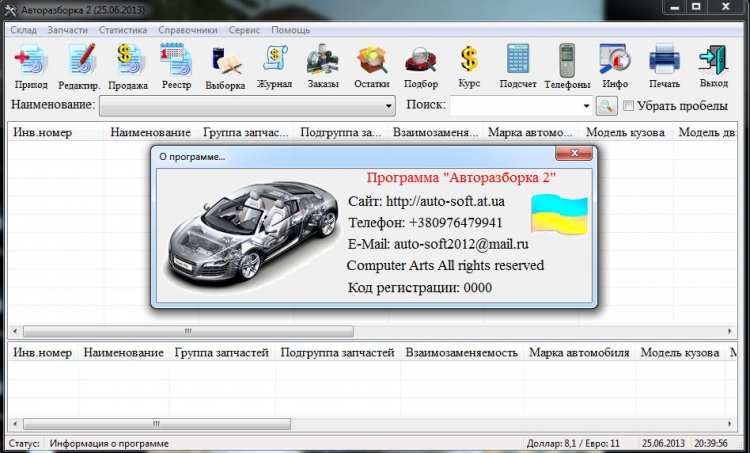Open the Запчасти menu
This screenshot has width=750, height=453.
point(67,30)
